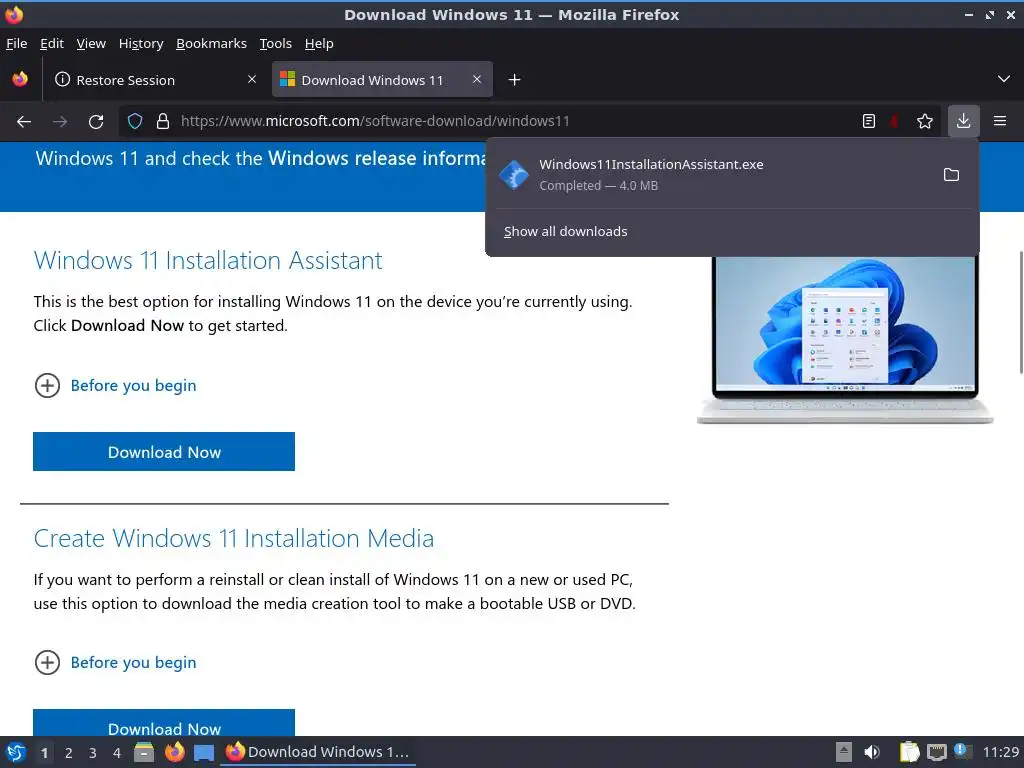Toggle the downloads toolbar button

963,121
